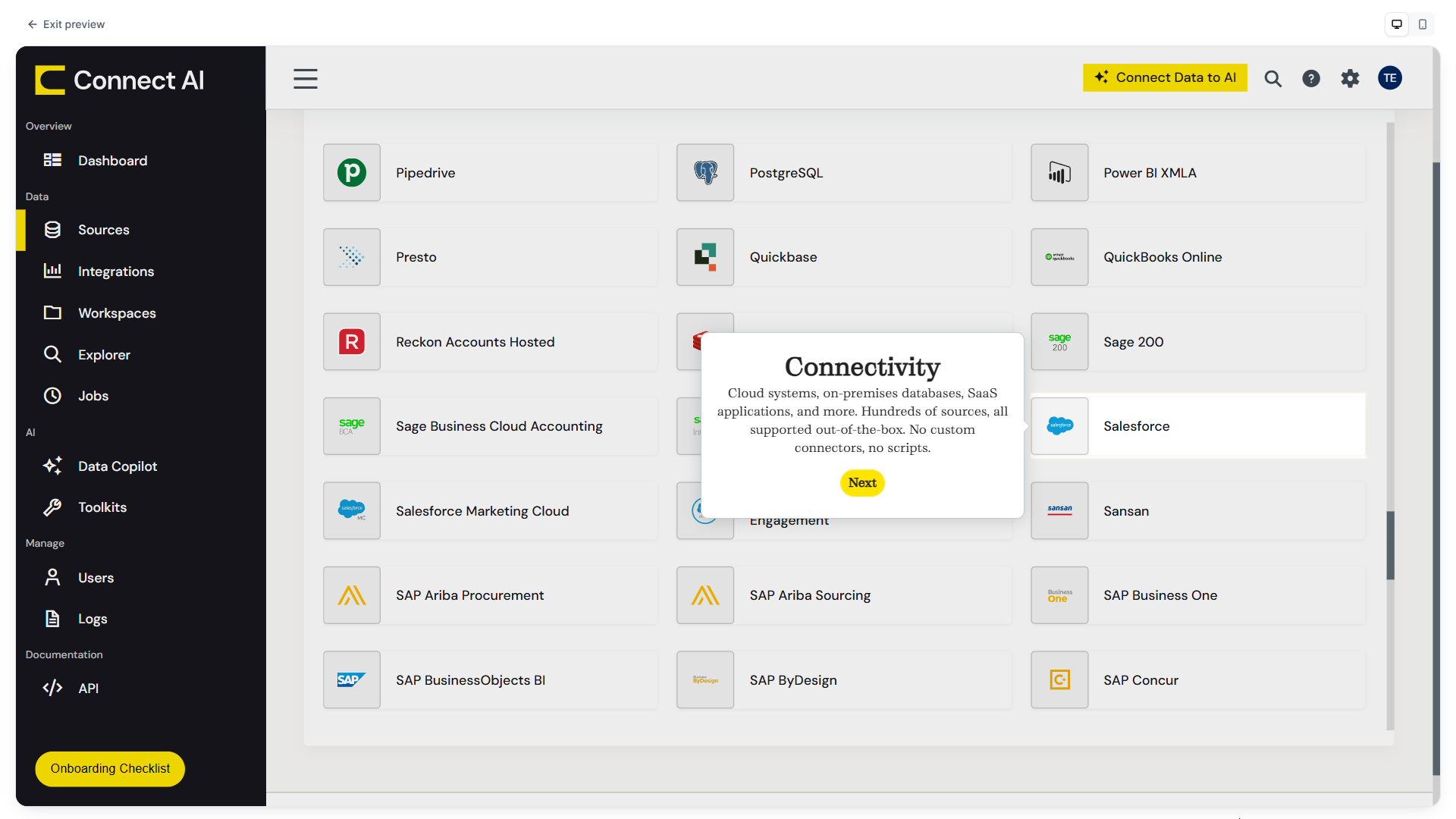Click the SAP Ariba Procurement icon
The width and height of the screenshot is (1456, 819).
coord(352,595)
